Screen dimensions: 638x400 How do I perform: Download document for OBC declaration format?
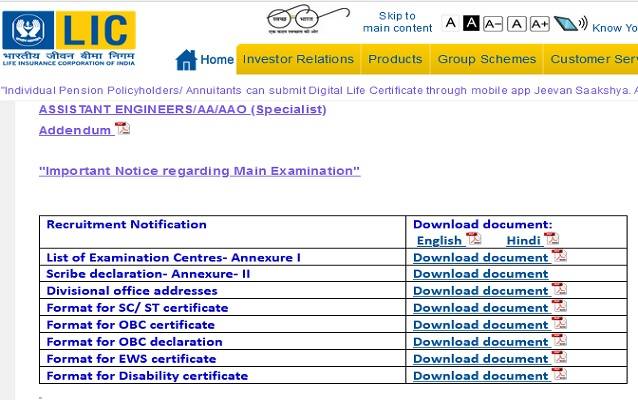click(481, 342)
